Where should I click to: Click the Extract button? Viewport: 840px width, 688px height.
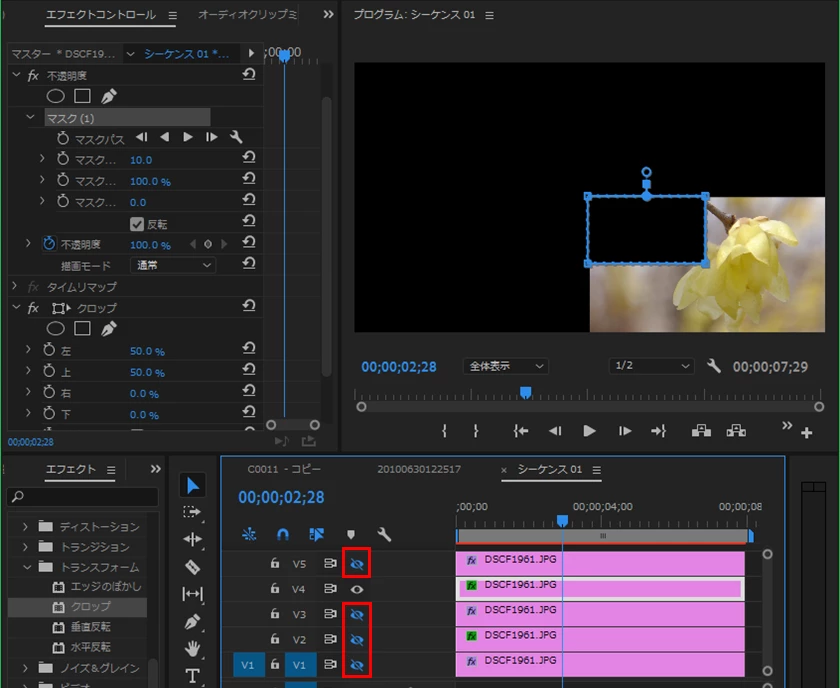click(x=736, y=431)
